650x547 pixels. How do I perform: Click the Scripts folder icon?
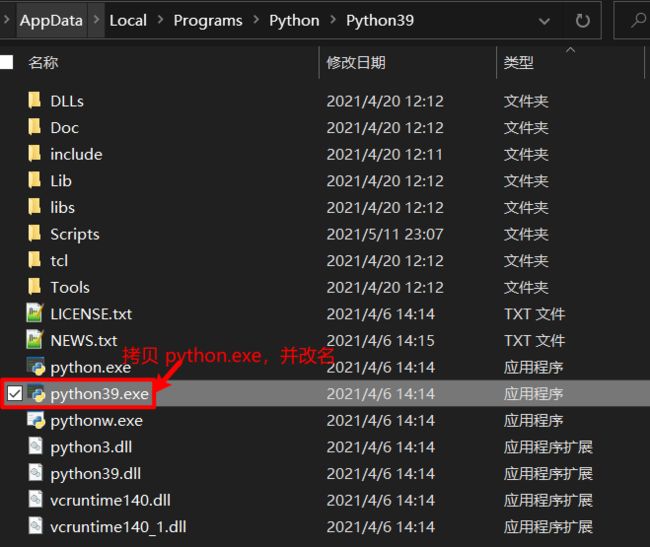point(34,234)
